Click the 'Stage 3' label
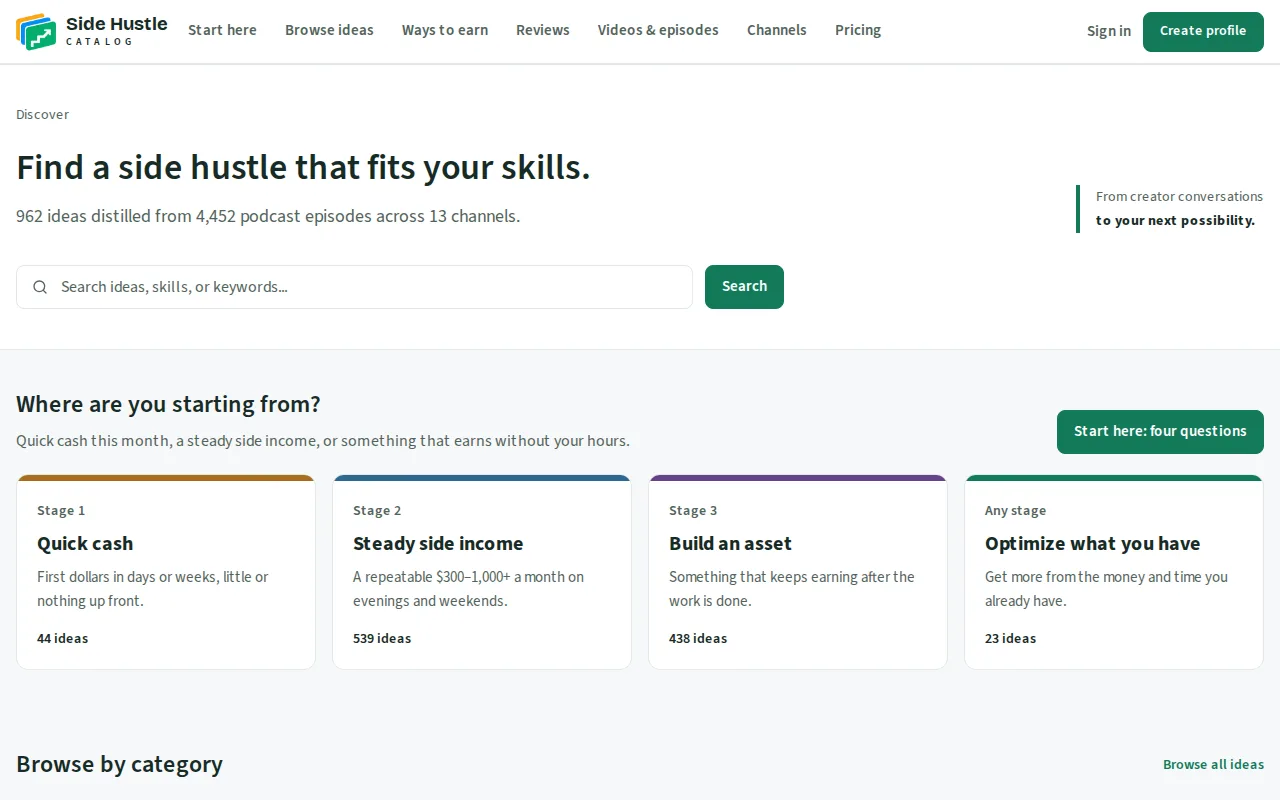The image size is (1280, 800). (693, 510)
